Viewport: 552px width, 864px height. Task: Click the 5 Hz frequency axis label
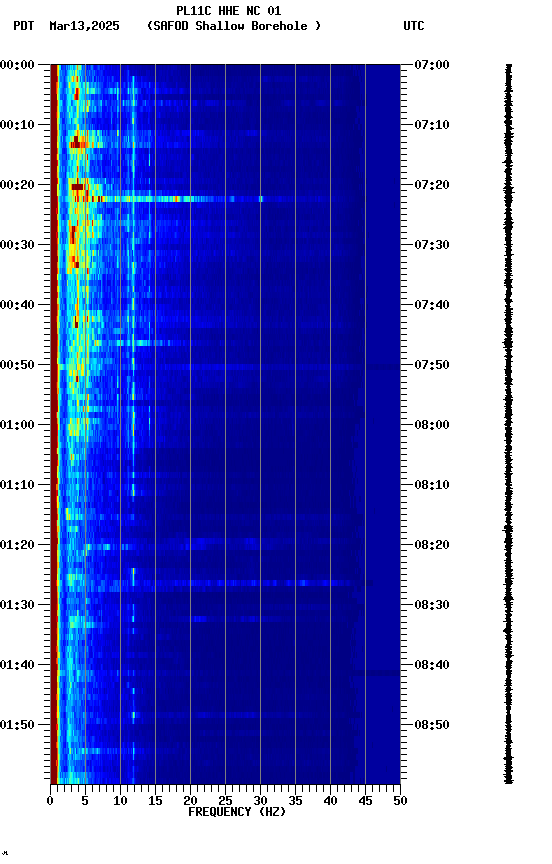[85, 801]
